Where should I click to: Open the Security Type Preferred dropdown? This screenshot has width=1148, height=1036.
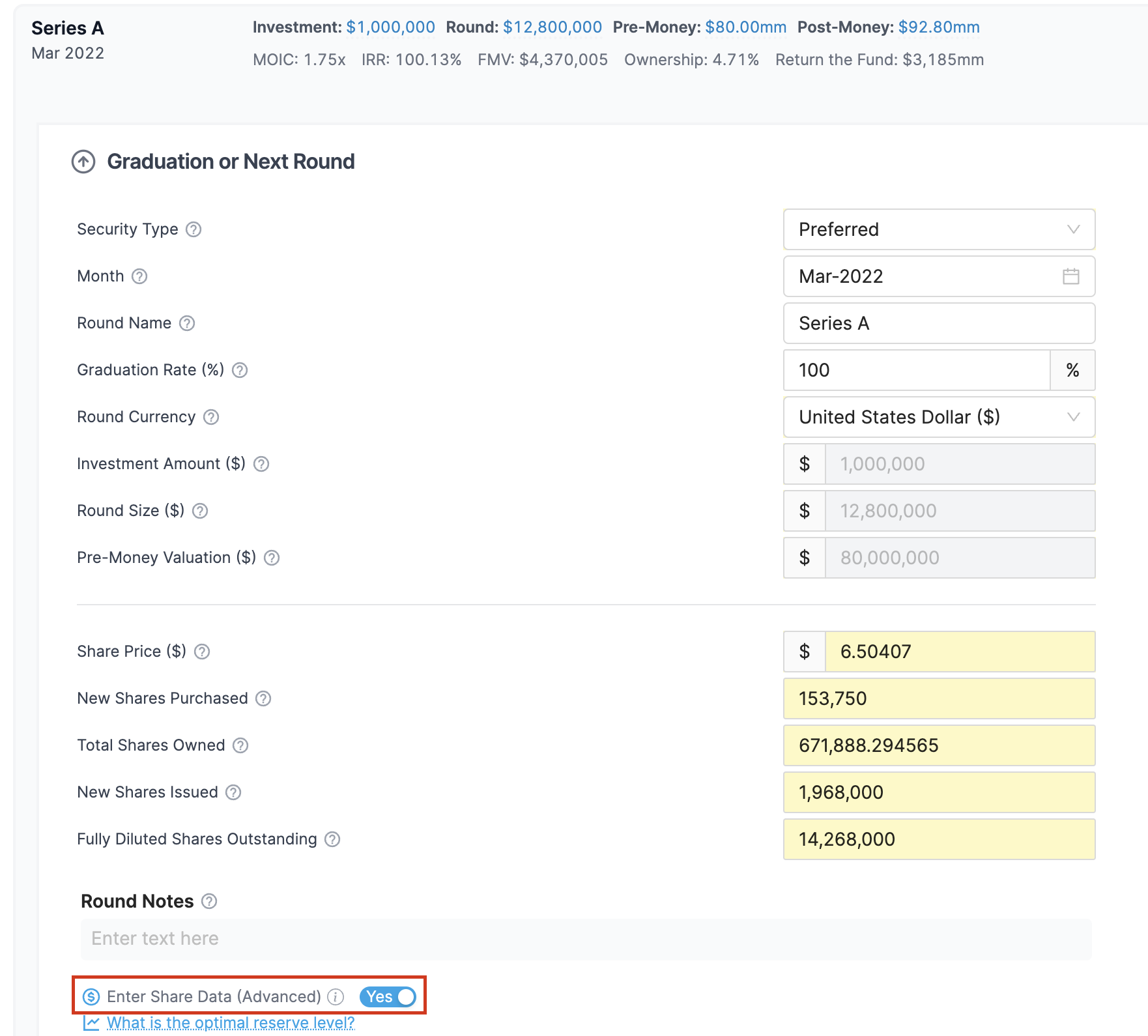pos(938,229)
